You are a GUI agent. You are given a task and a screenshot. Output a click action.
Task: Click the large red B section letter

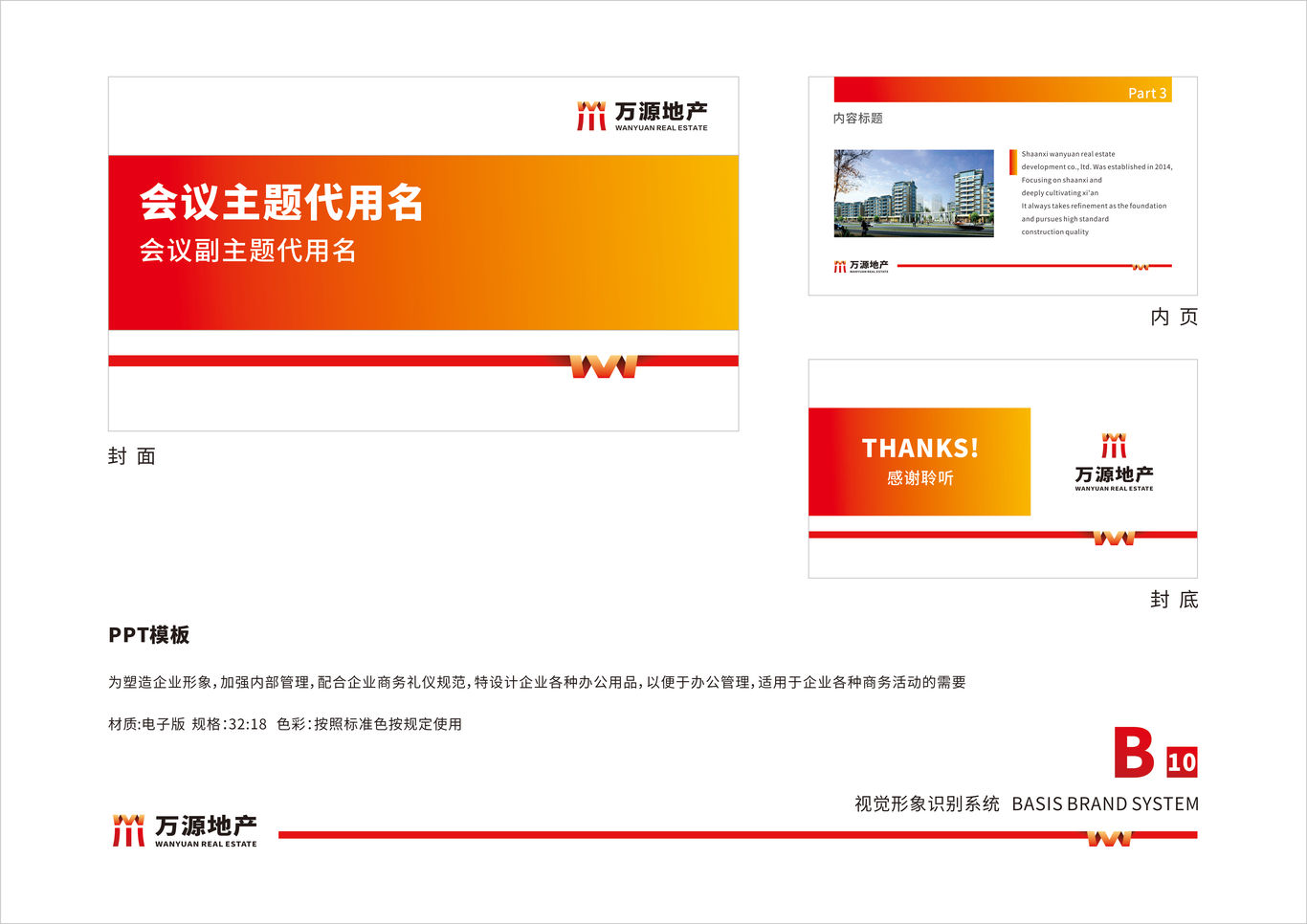tap(1135, 753)
